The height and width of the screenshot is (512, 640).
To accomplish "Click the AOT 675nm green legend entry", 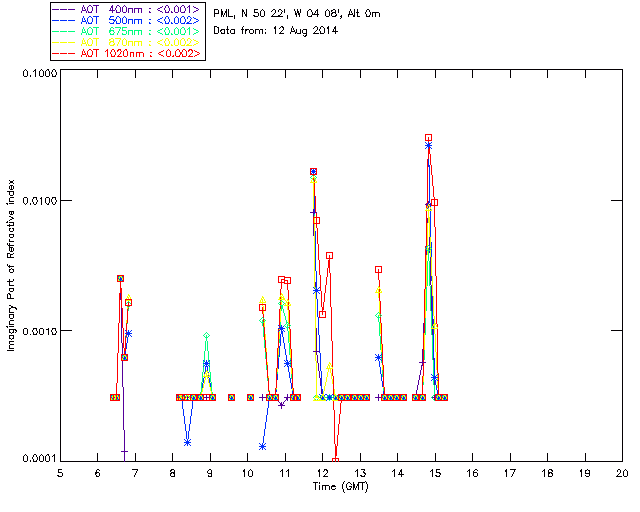I will click(x=126, y=31).
